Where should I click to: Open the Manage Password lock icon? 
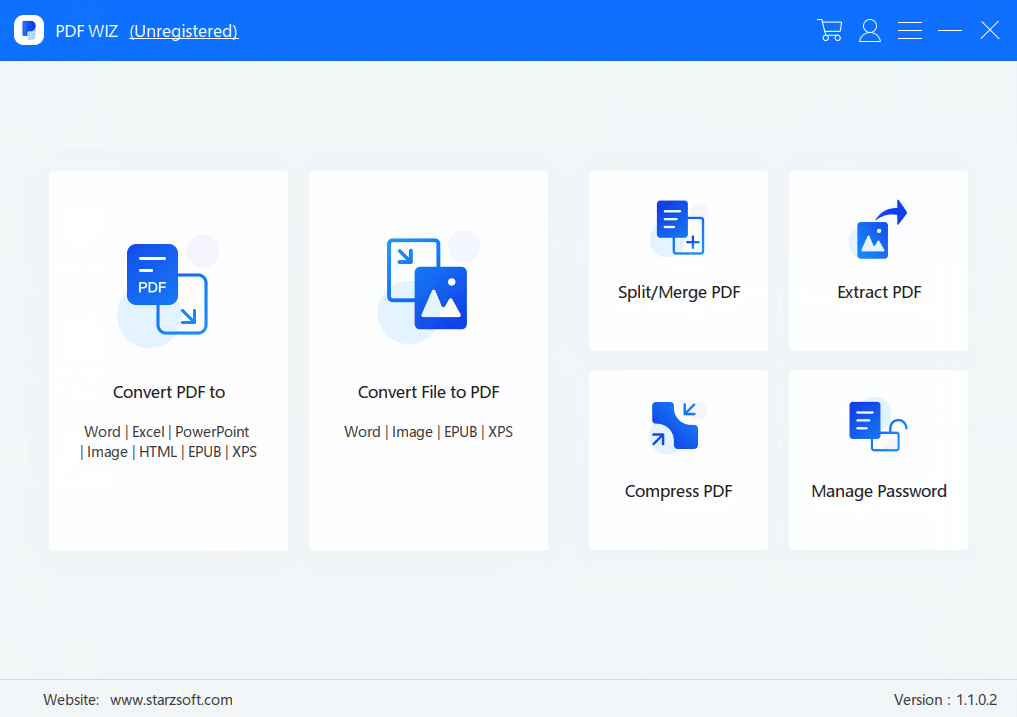click(878, 426)
